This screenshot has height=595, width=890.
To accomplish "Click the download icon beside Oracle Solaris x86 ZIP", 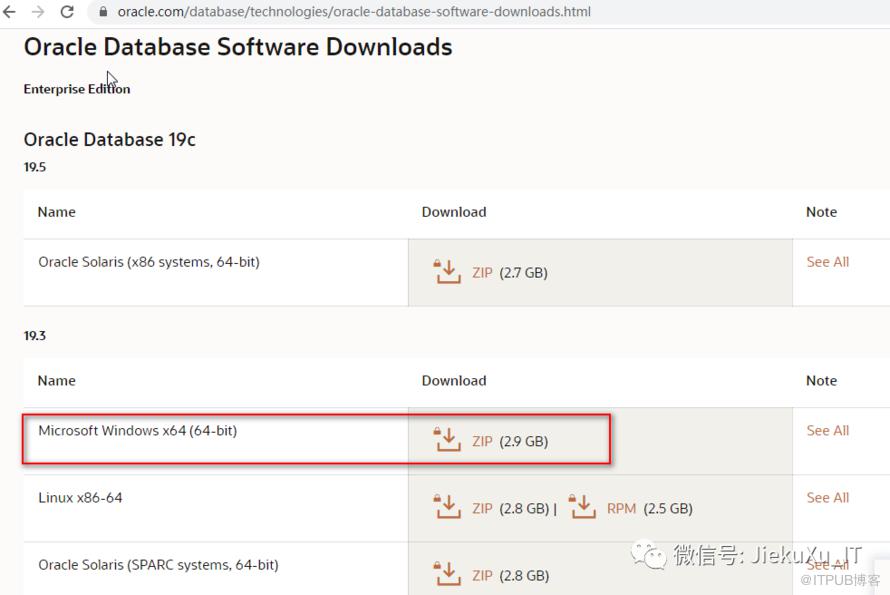I will [x=447, y=270].
